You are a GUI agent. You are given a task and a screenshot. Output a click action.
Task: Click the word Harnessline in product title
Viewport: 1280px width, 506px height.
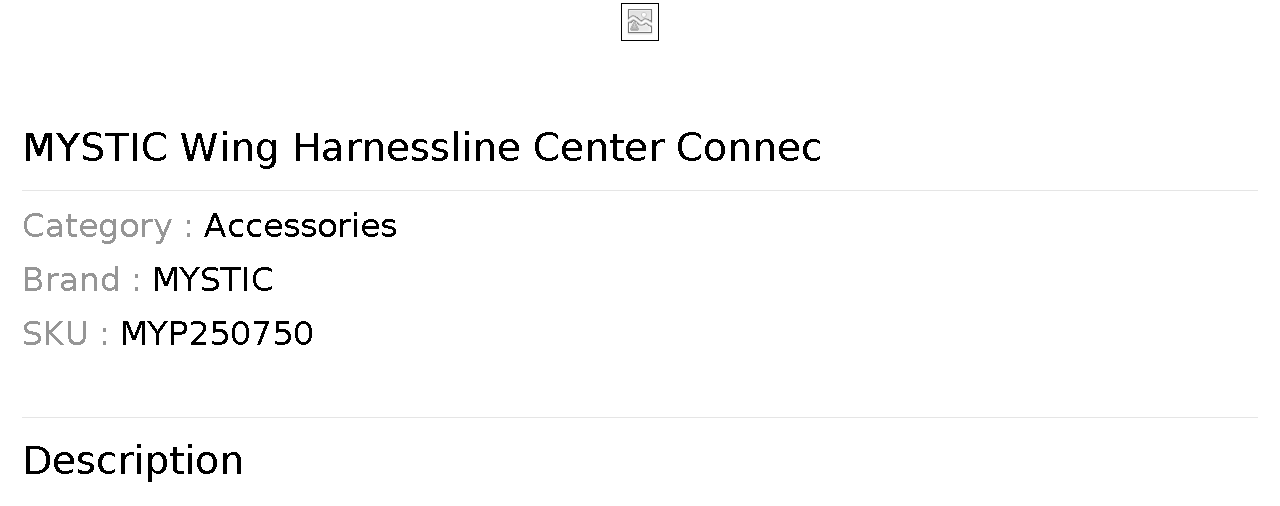coord(406,148)
